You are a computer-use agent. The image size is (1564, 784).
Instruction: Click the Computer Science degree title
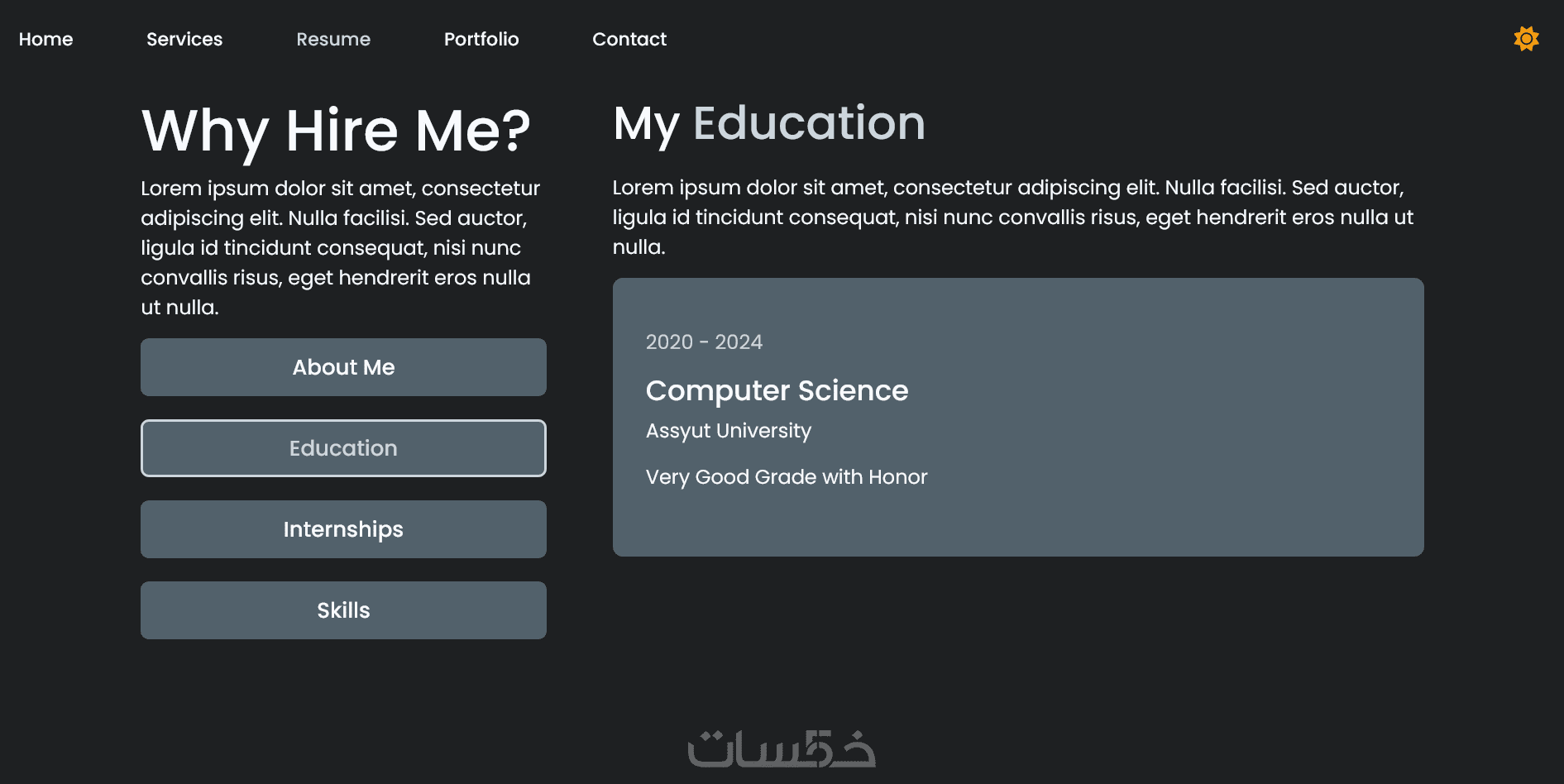pos(777,390)
